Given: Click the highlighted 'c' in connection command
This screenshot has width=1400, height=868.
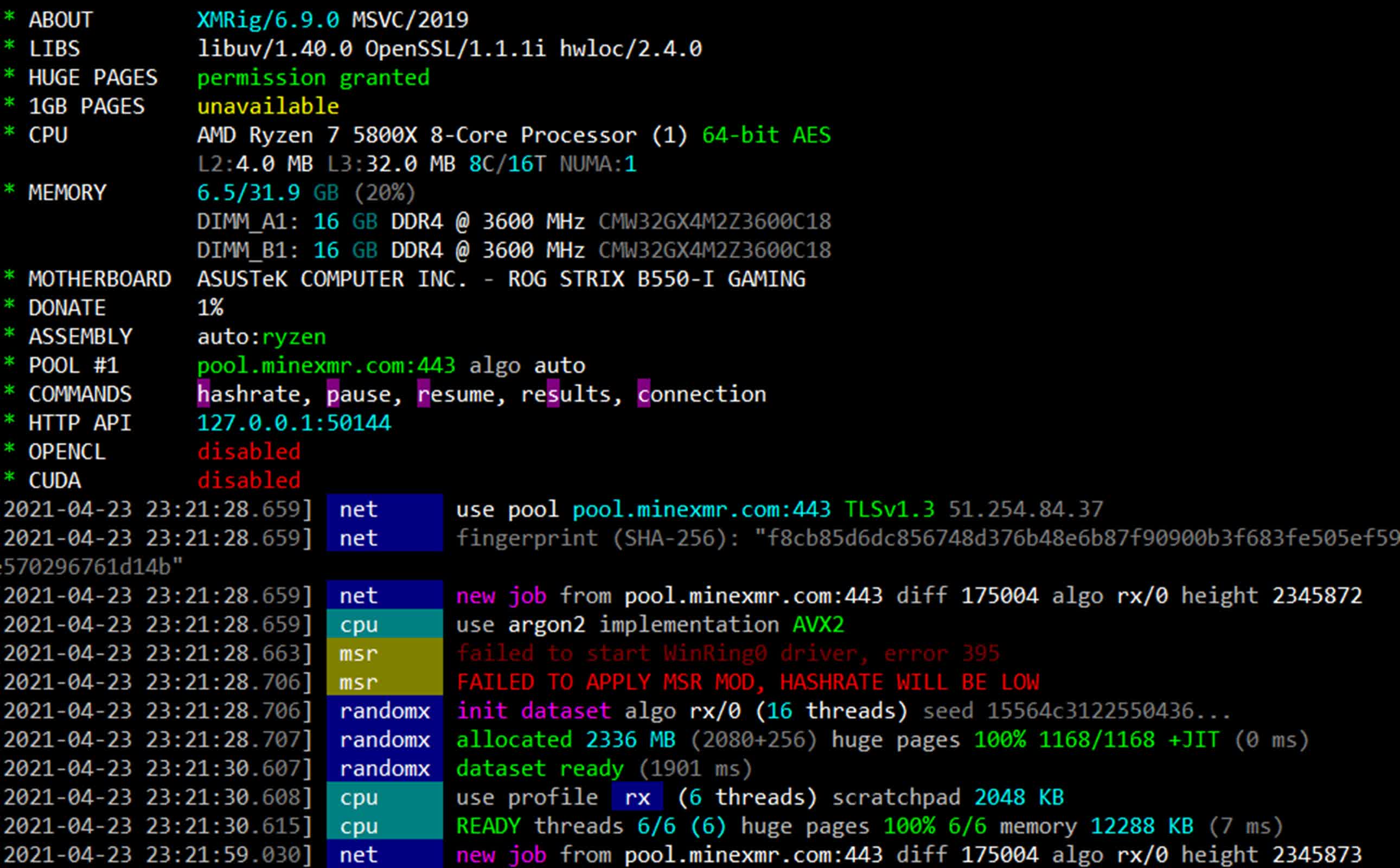Looking at the screenshot, I should click(x=643, y=394).
